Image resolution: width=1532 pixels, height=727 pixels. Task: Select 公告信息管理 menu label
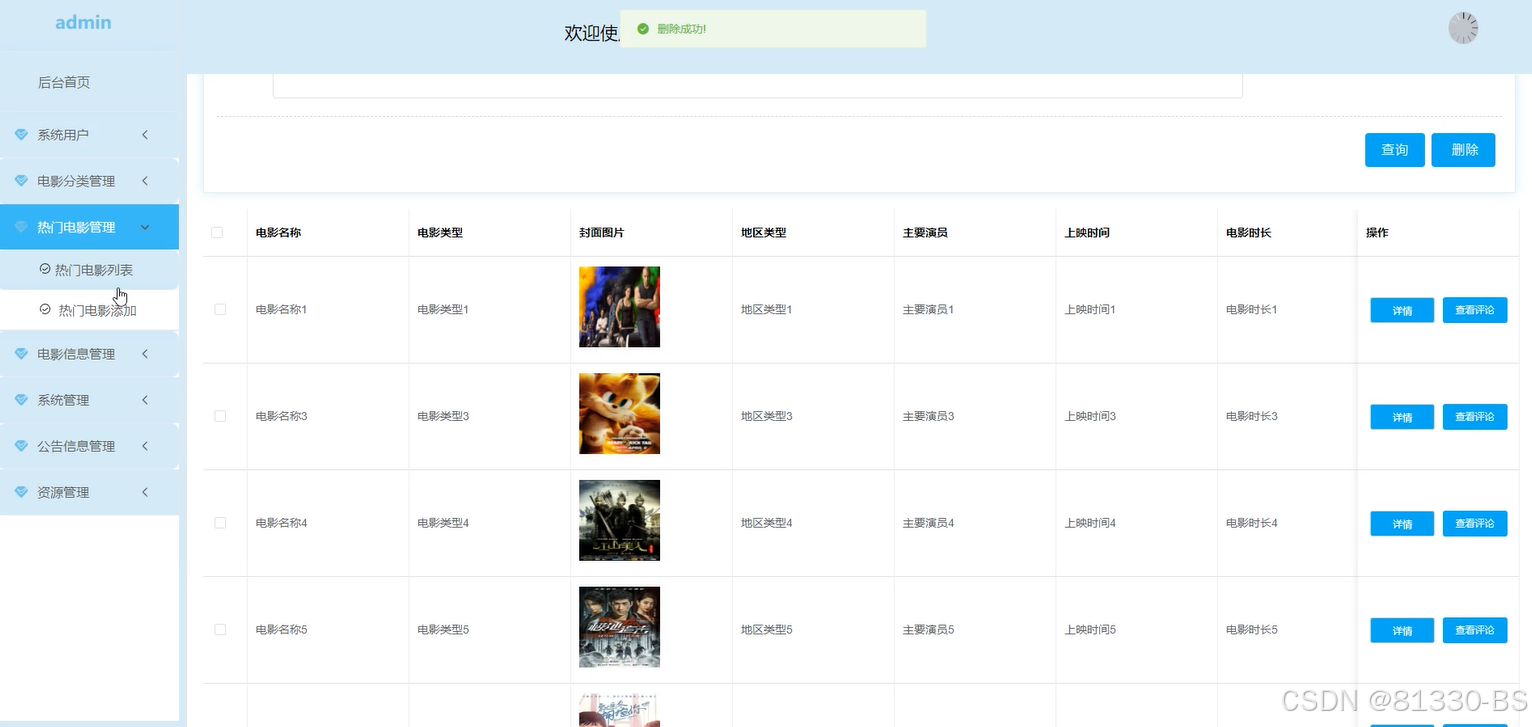click(x=76, y=446)
